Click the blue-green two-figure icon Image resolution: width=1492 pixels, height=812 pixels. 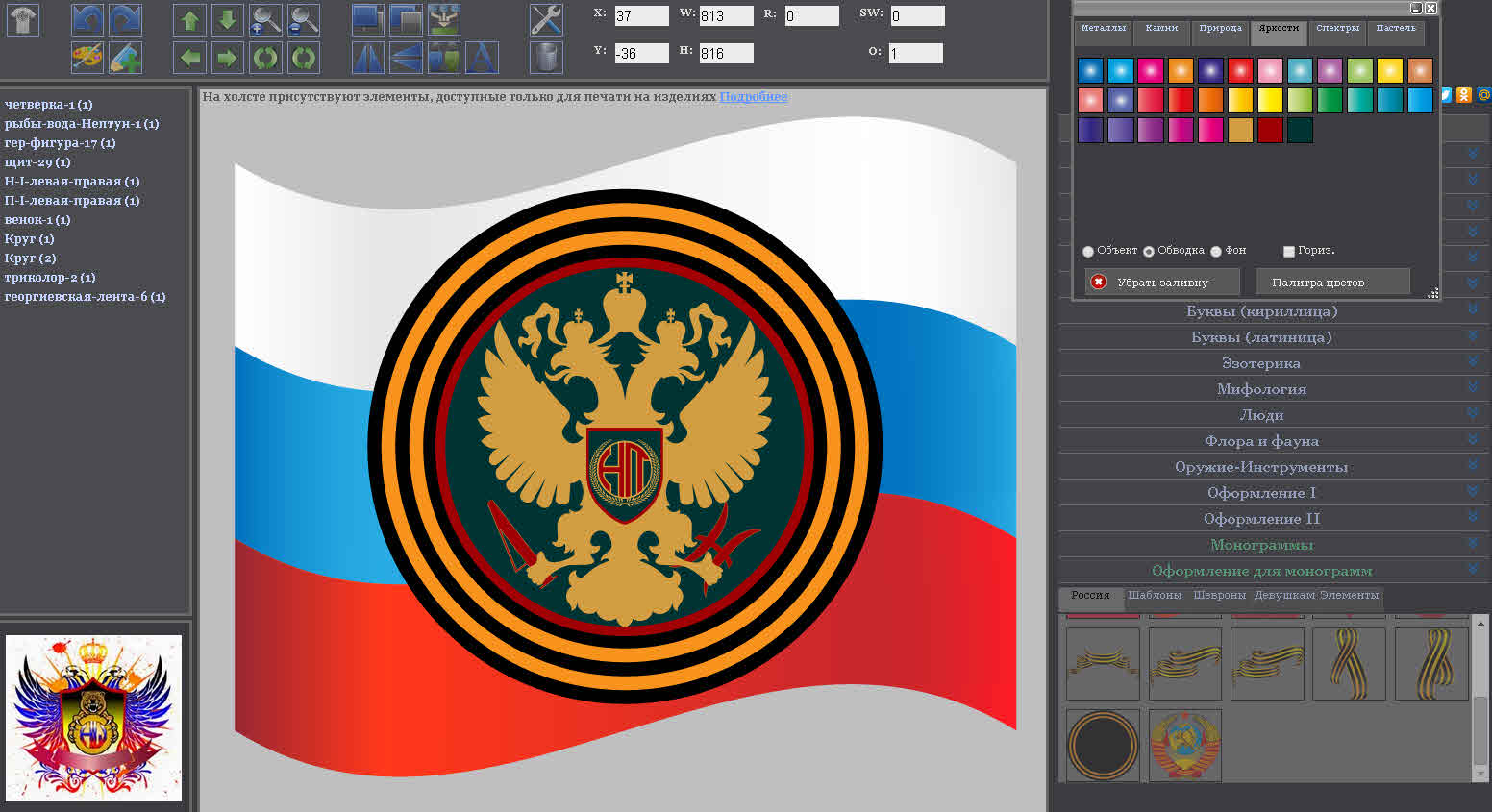(443, 58)
